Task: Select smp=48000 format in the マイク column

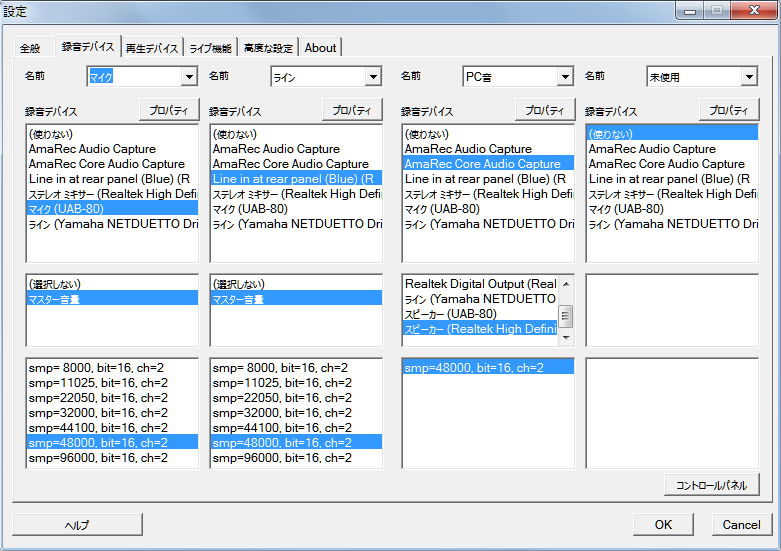Action: [112, 442]
